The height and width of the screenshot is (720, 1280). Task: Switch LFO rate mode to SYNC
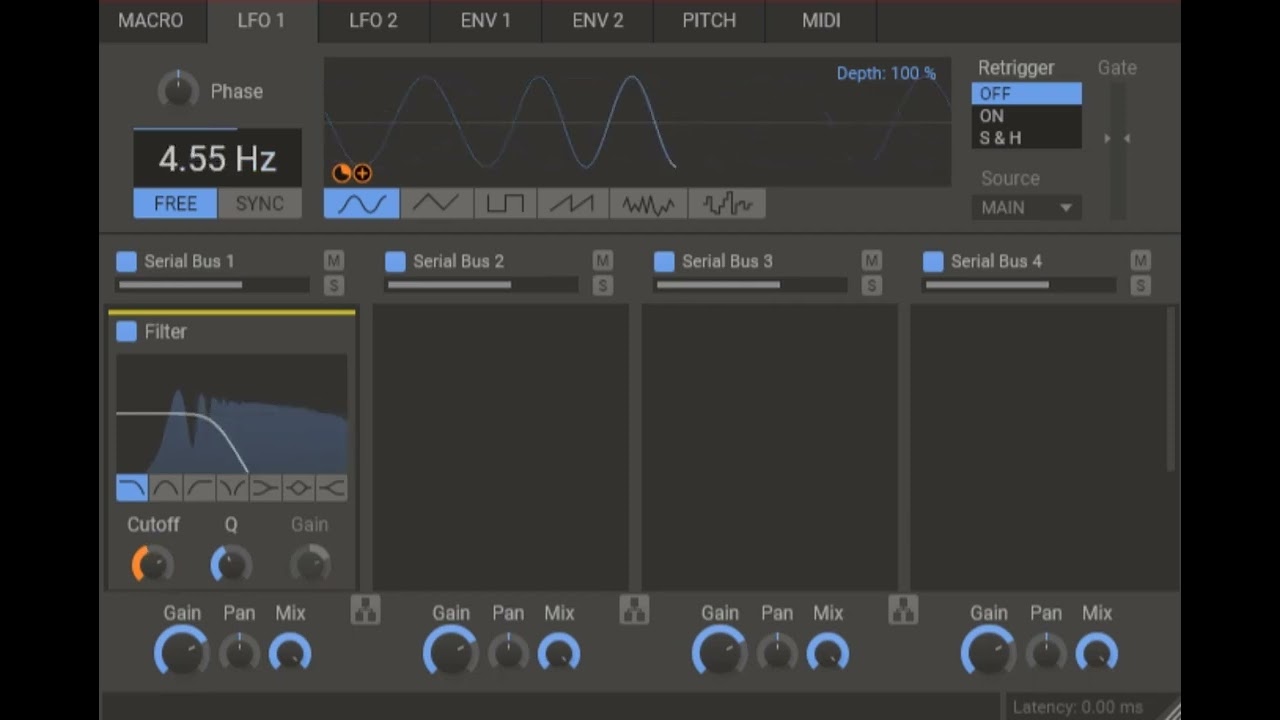coord(260,204)
